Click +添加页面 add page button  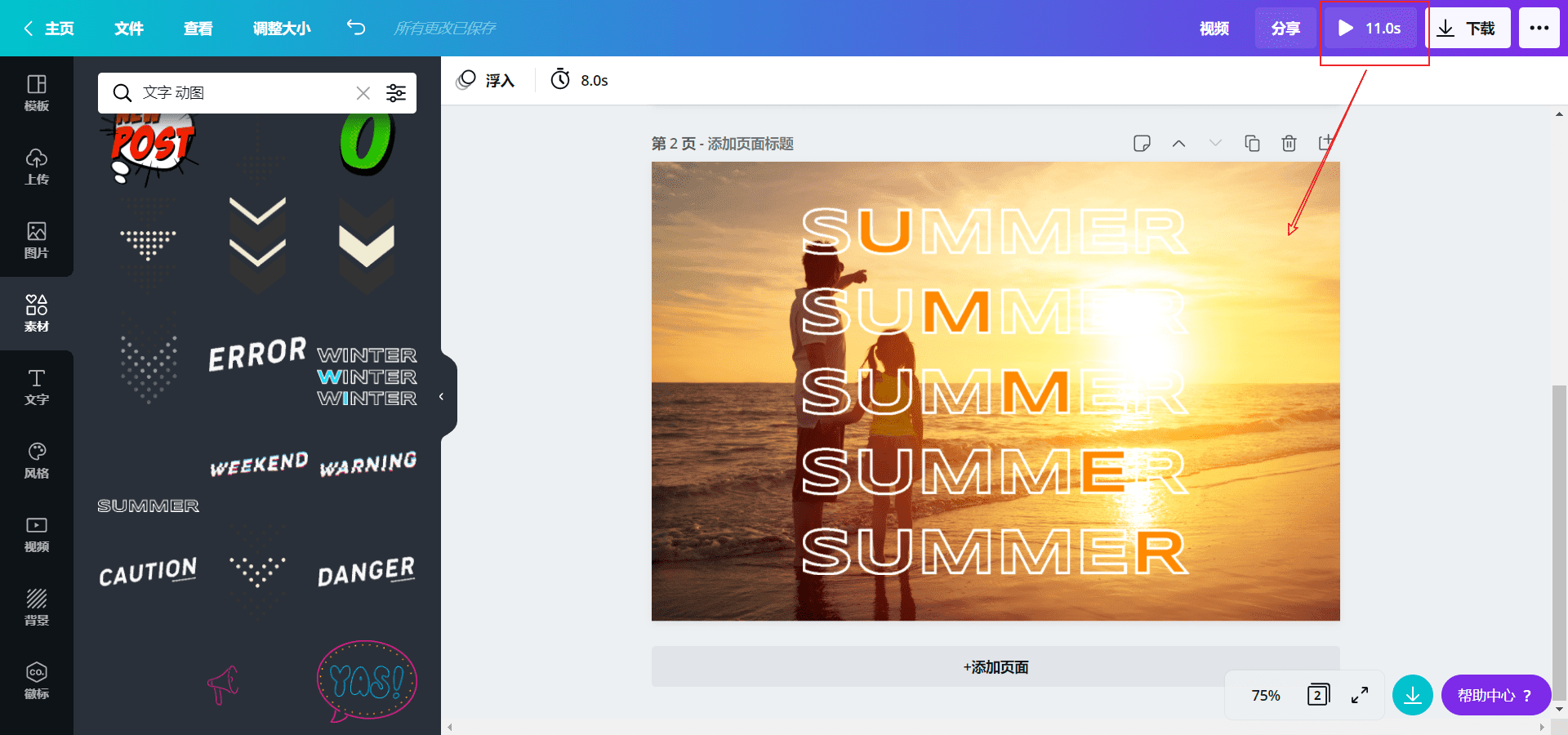996,667
